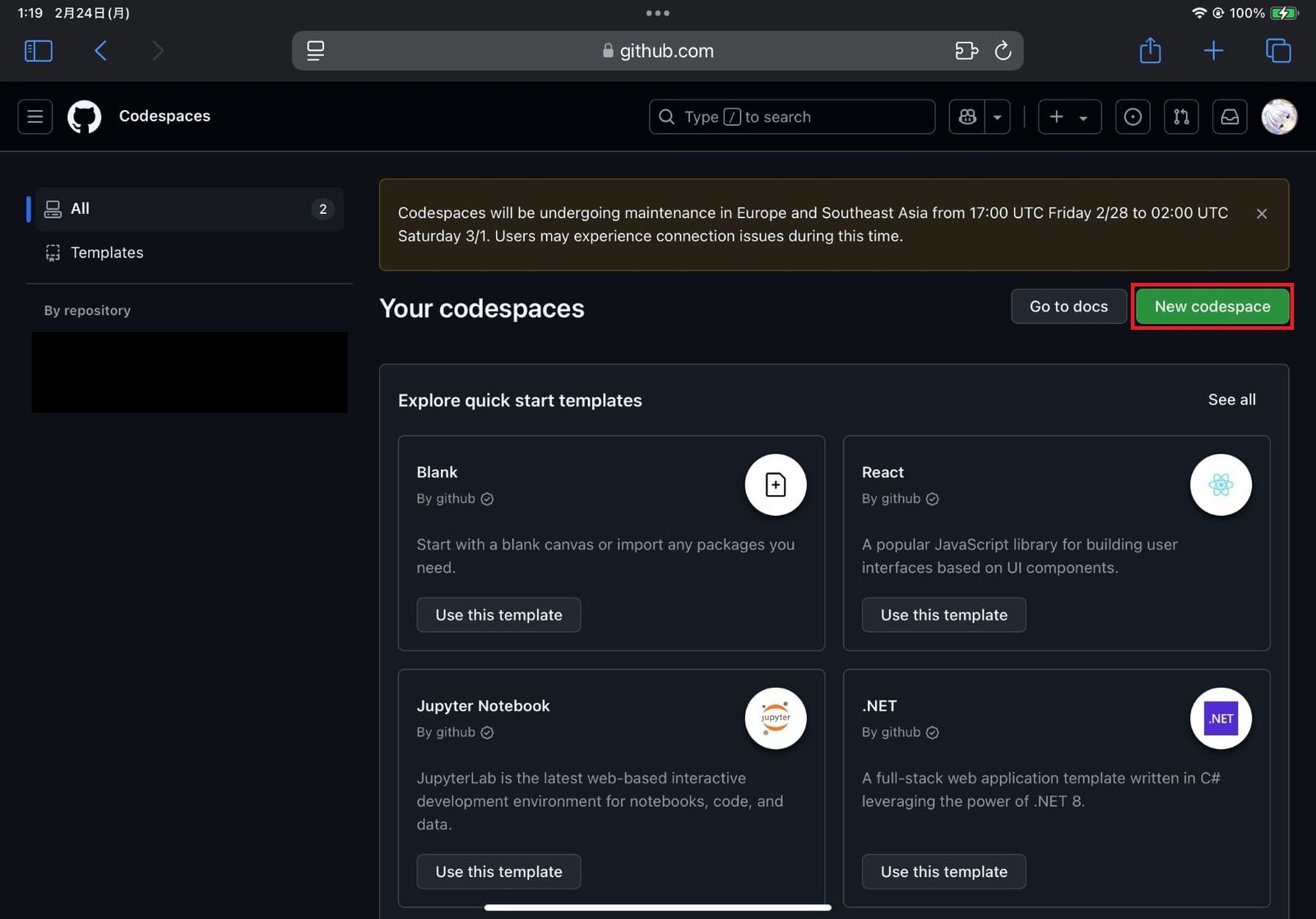
Task: Click the Issues icon in the header
Action: (x=1133, y=117)
